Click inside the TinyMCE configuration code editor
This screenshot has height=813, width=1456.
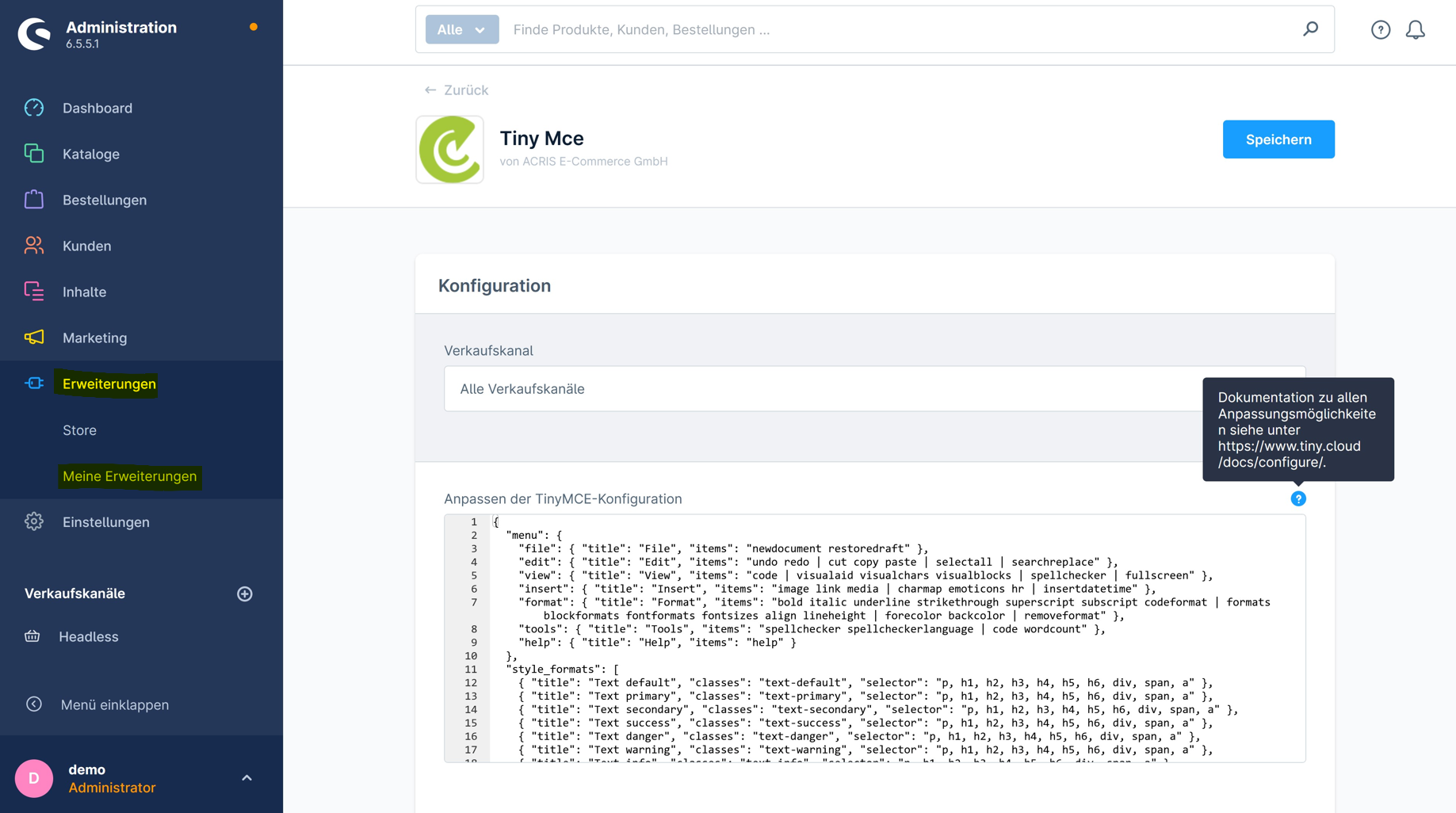(x=874, y=638)
